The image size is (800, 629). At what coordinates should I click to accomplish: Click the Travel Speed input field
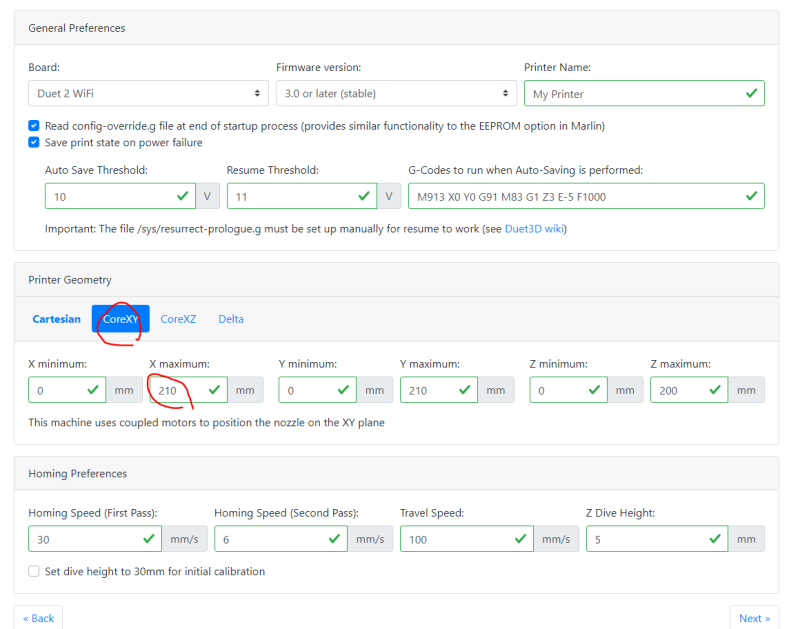click(x=467, y=539)
